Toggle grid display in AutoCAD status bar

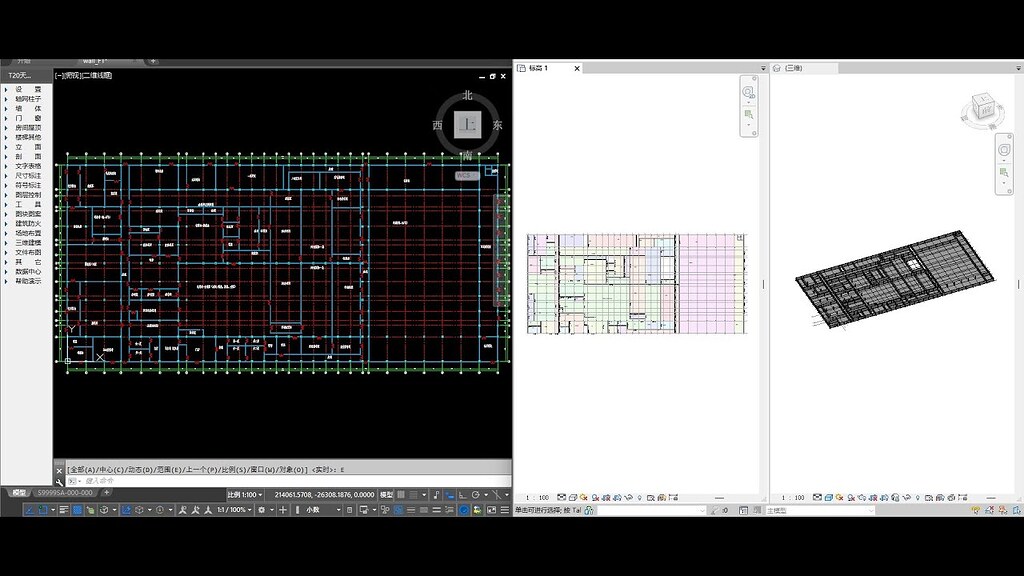(x=401, y=495)
